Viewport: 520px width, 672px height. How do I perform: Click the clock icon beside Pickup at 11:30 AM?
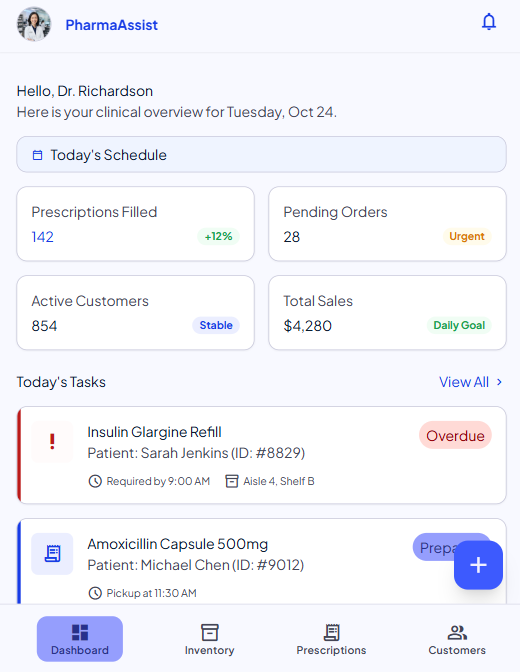(95, 593)
